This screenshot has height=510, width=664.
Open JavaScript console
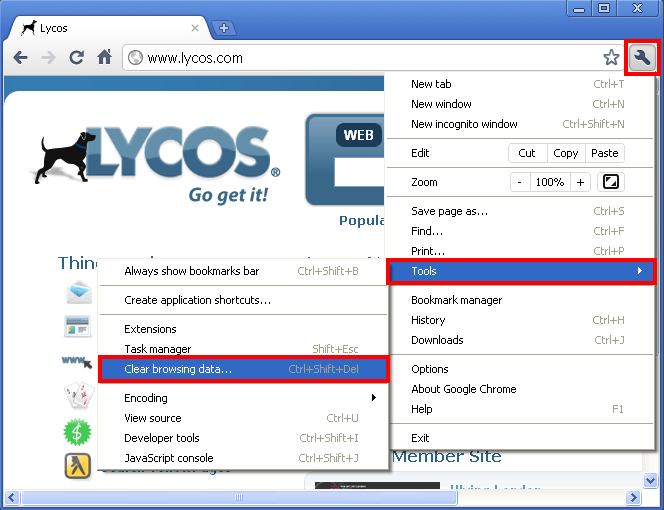[243, 458]
